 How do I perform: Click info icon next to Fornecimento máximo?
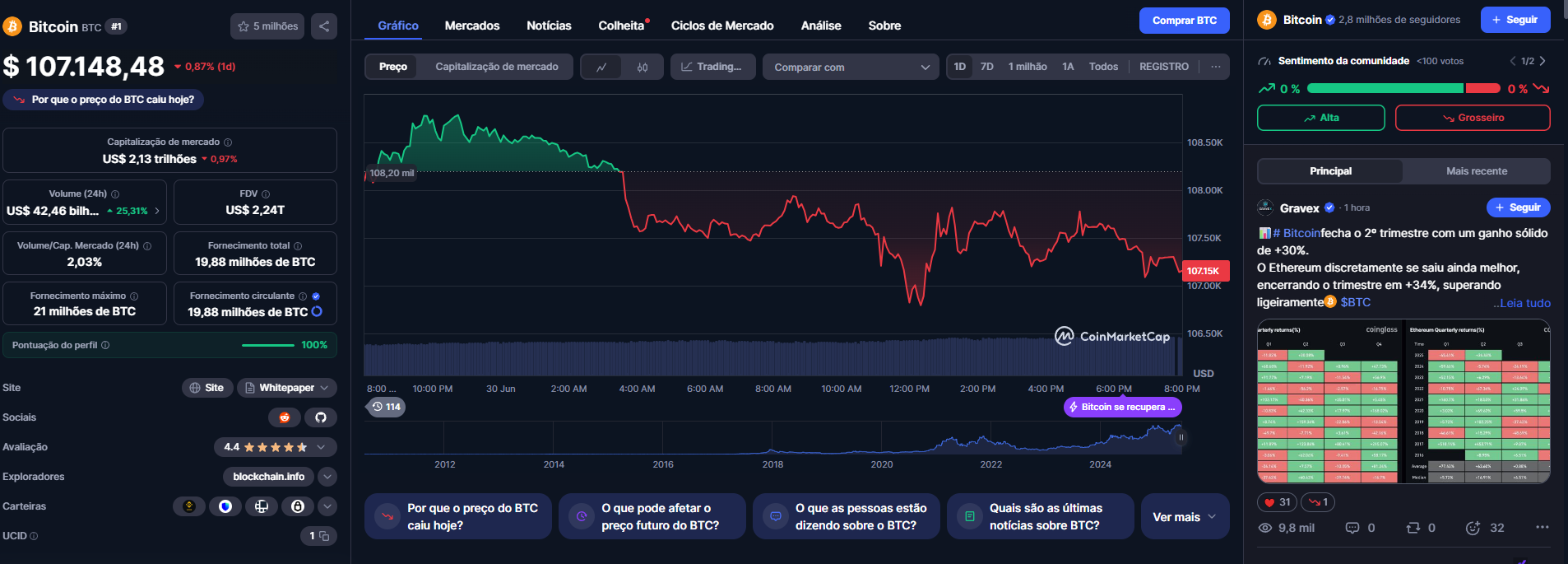[134, 296]
